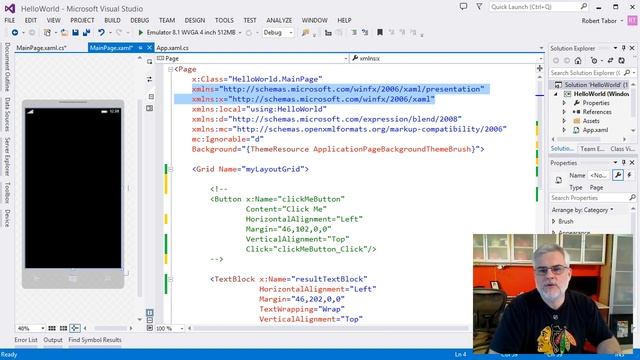
Task: Open the code editor 100 % zoom dropdown
Action: [x=182, y=328]
